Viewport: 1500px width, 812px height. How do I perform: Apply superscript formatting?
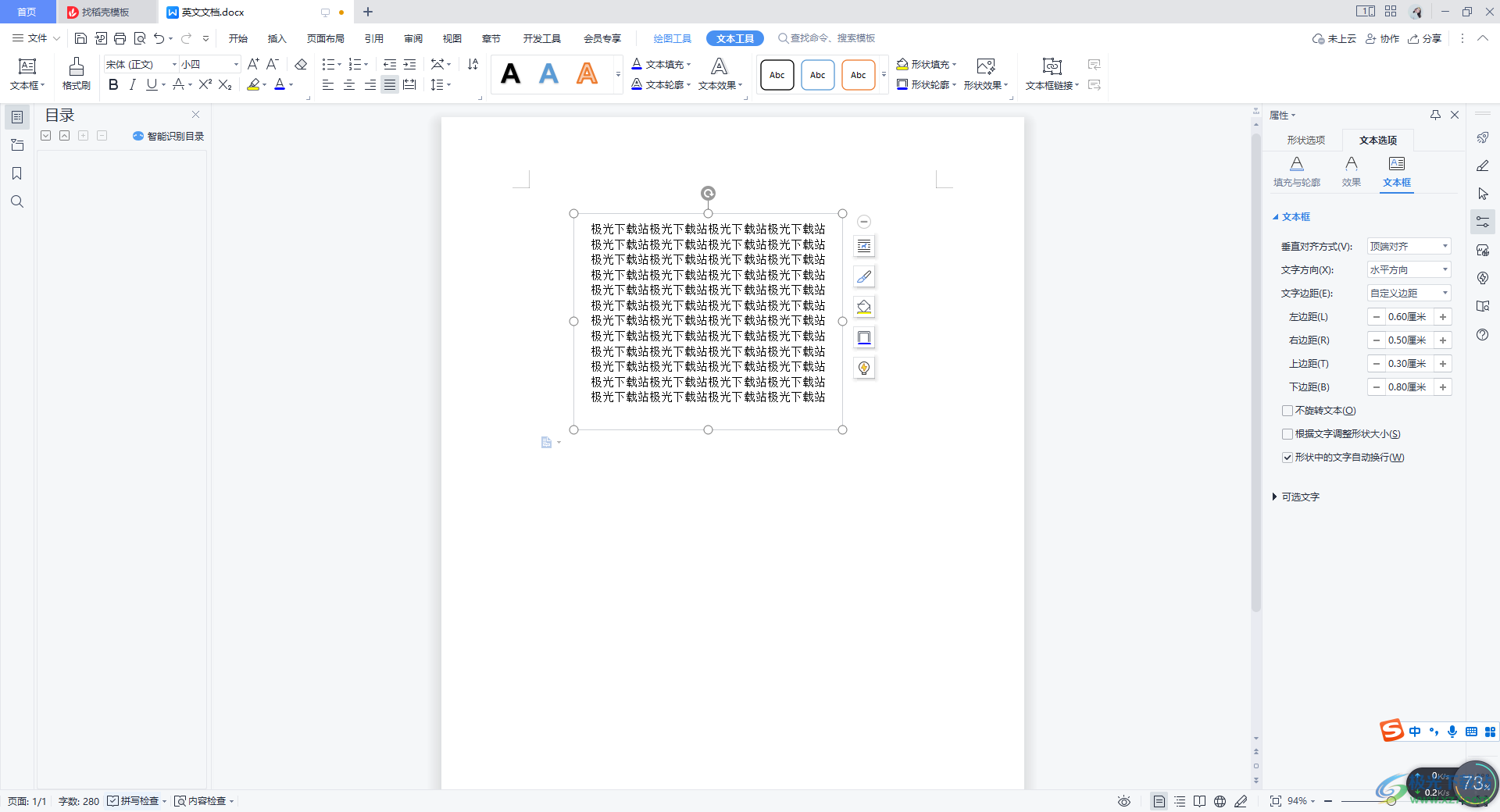[x=205, y=84]
